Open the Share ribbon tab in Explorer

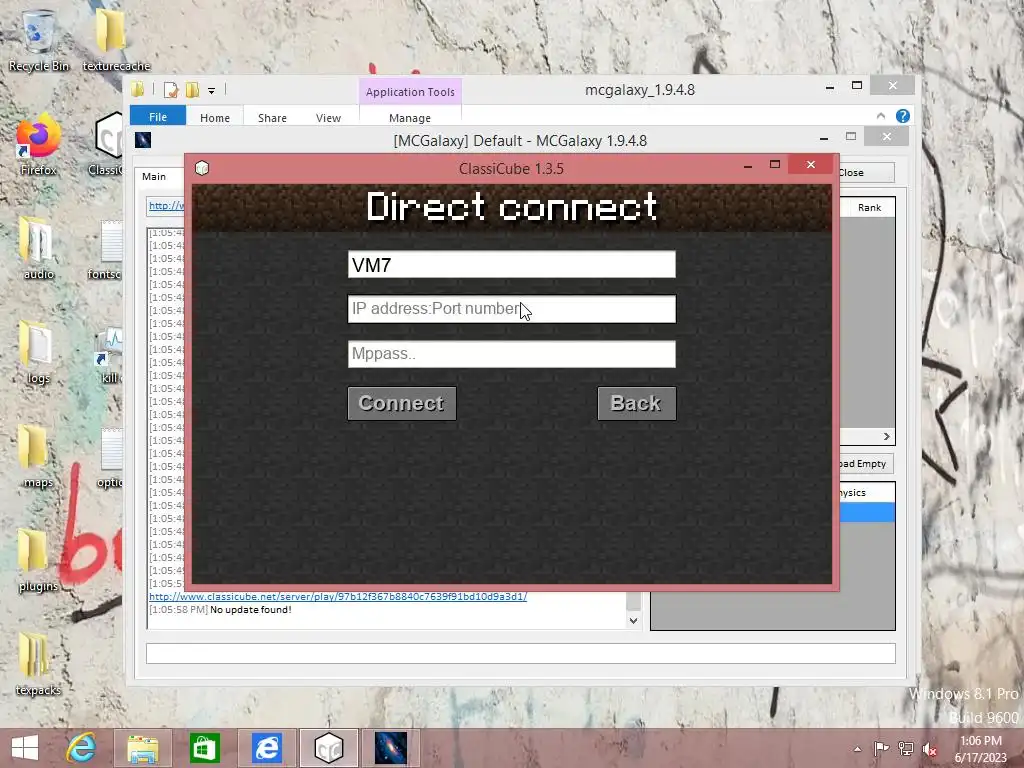272,118
